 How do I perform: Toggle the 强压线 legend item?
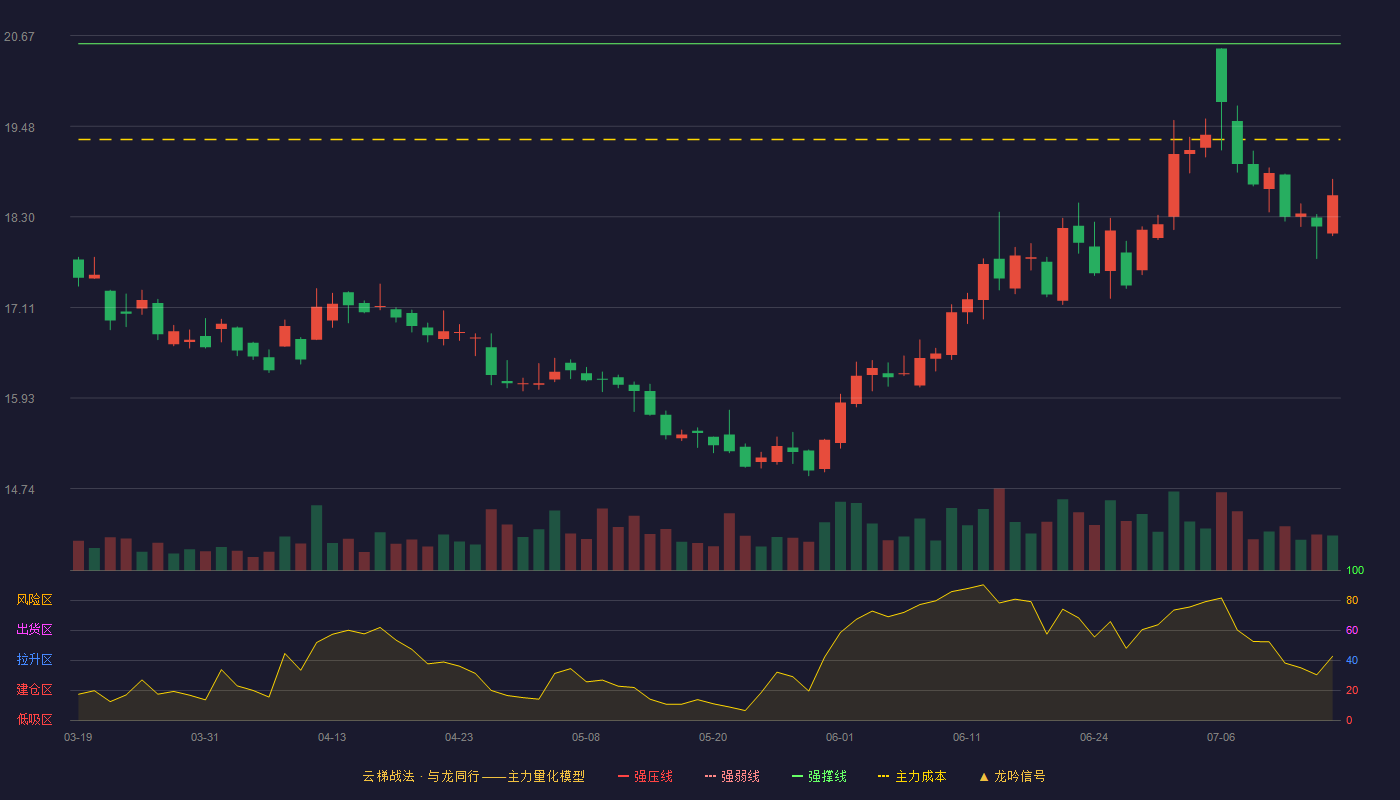[645, 776]
